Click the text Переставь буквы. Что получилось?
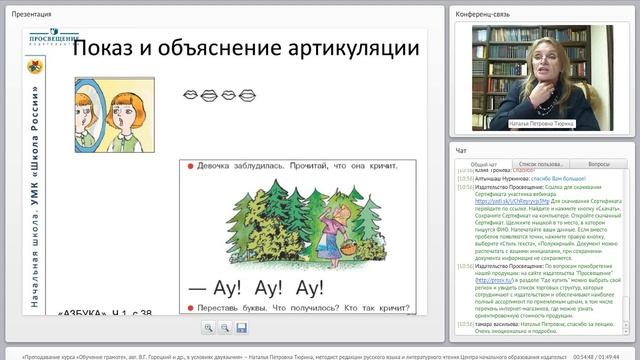 [268, 308]
